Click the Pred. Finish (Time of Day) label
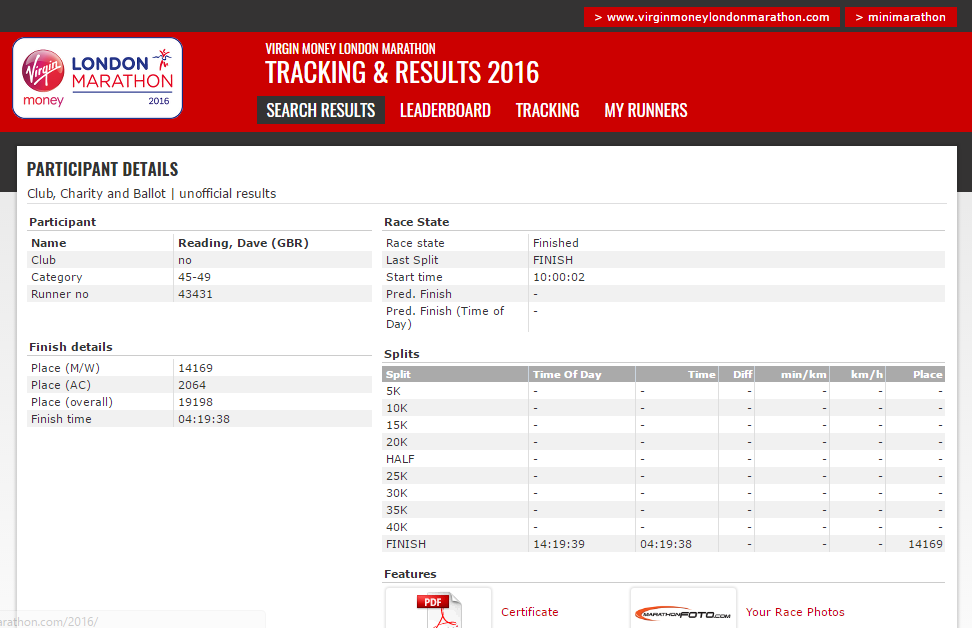Screen dimensions: 972x628 click(445, 317)
